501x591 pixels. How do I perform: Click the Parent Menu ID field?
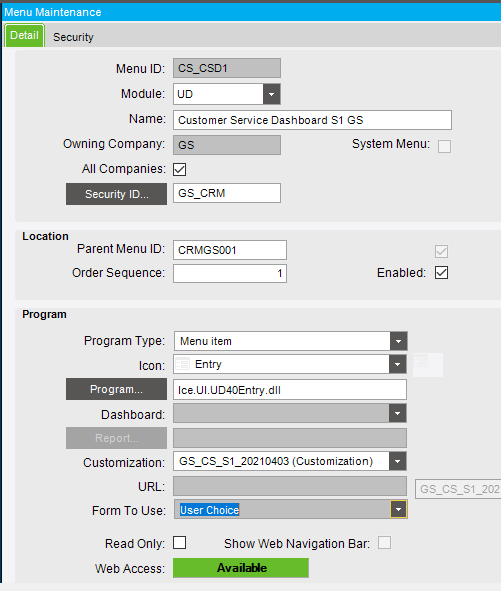click(x=230, y=250)
